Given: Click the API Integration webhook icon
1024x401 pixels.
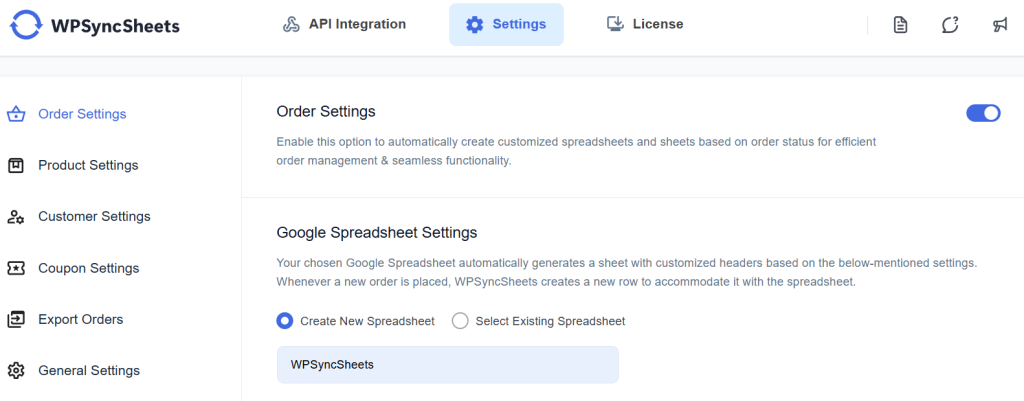Looking at the screenshot, I should coord(291,25).
